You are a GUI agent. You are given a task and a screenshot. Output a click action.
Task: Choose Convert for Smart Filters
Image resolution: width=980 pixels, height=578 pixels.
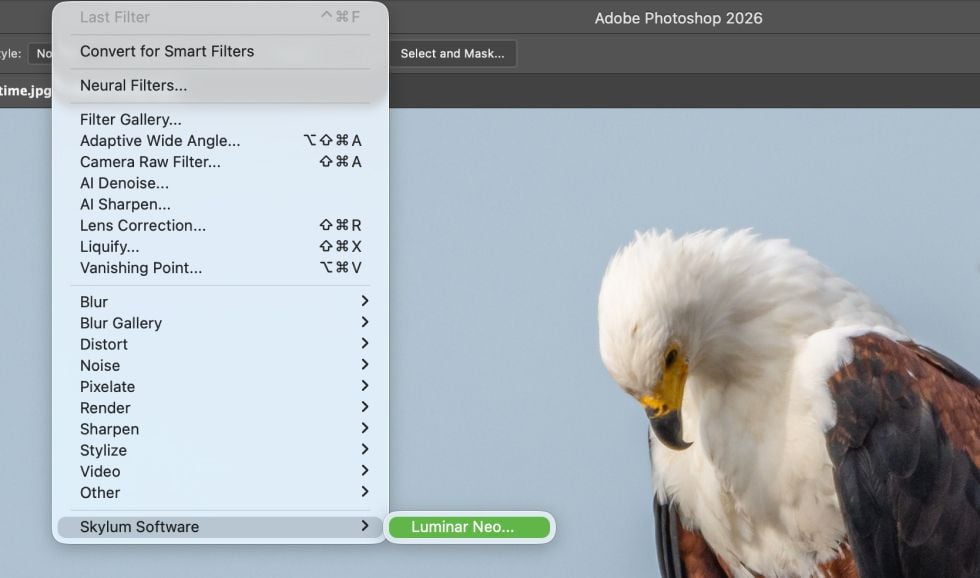click(220, 51)
